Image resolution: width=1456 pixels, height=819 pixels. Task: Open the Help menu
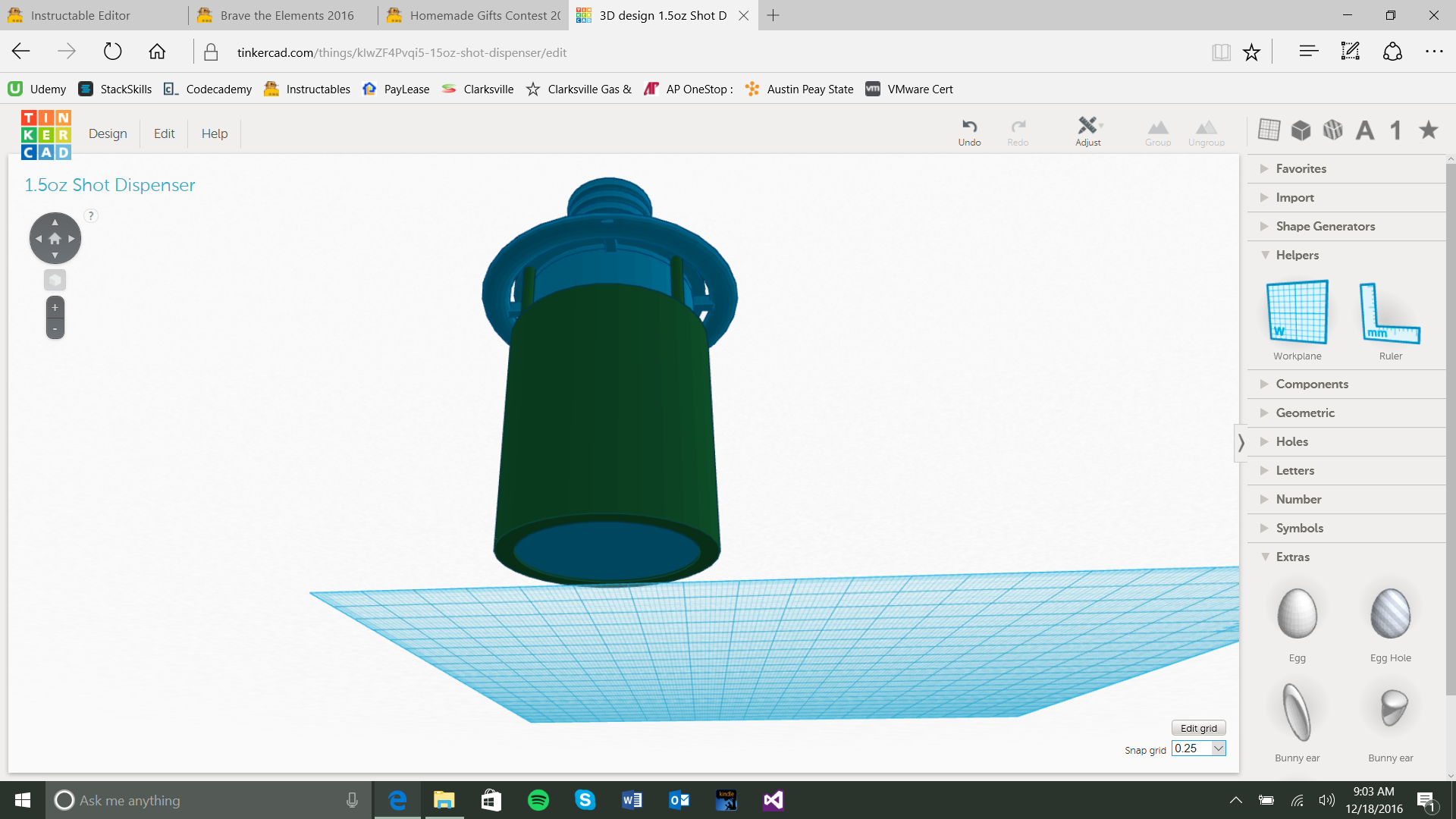[x=215, y=133]
